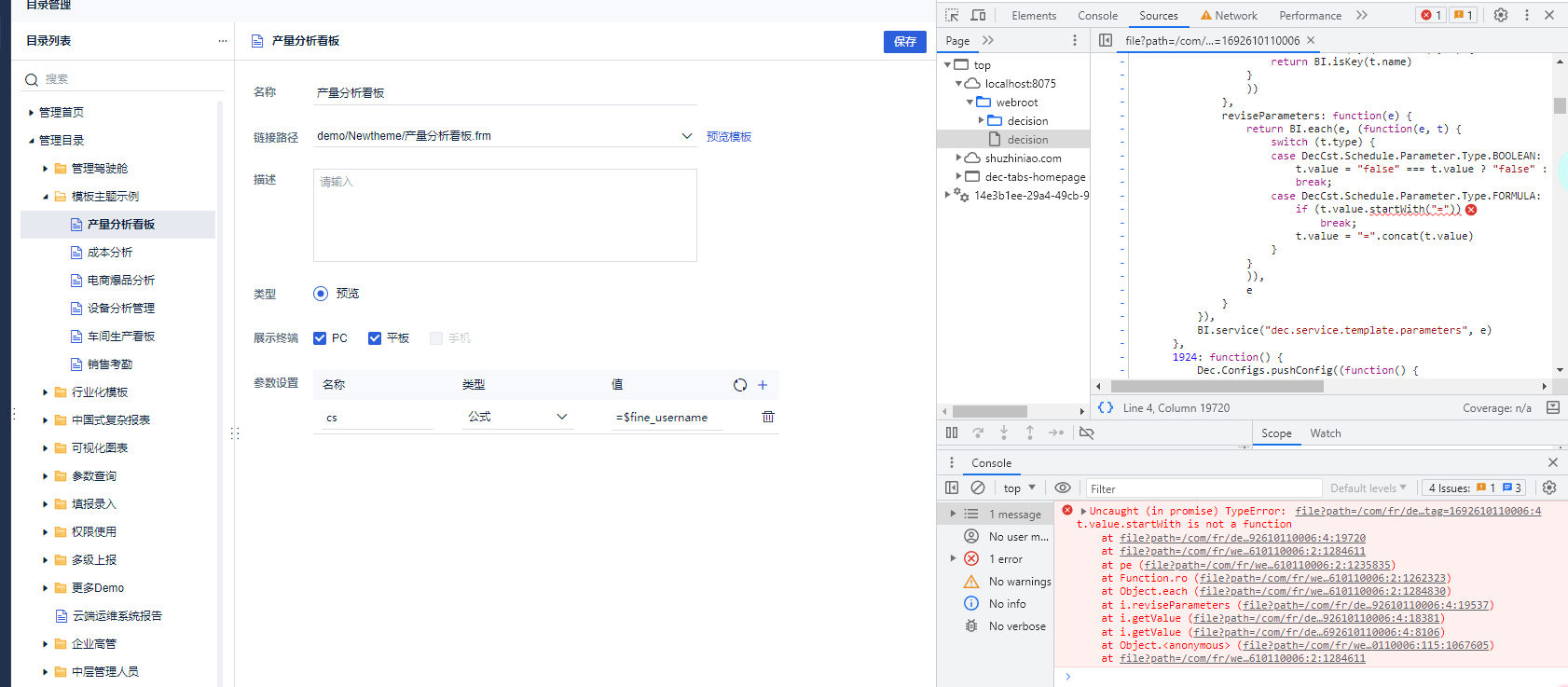The width and height of the screenshot is (1568, 687).
Task: Open DevTools settings gear
Action: (1501, 15)
